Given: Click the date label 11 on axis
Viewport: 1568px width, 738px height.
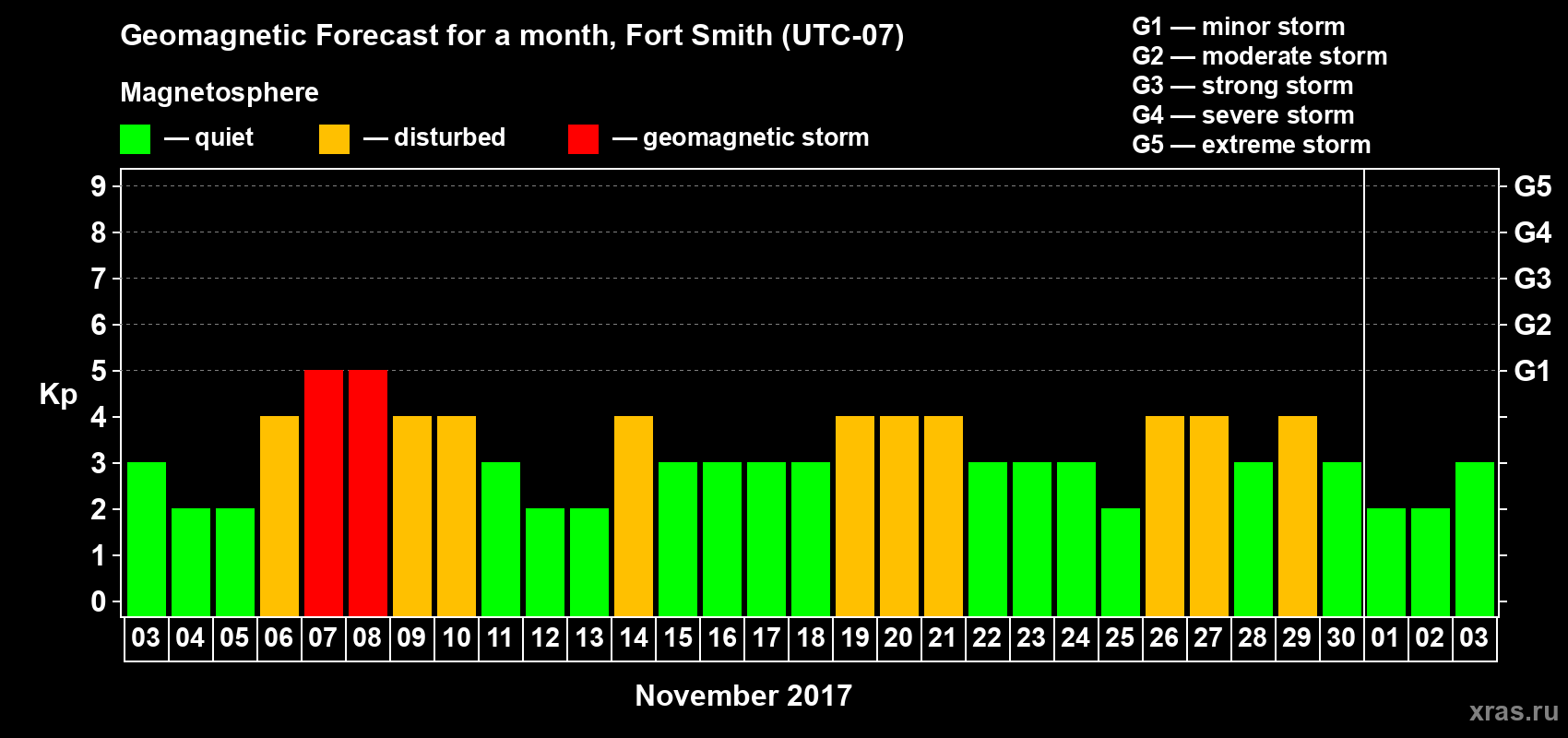Looking at the screenshot, I should [500, 637].
